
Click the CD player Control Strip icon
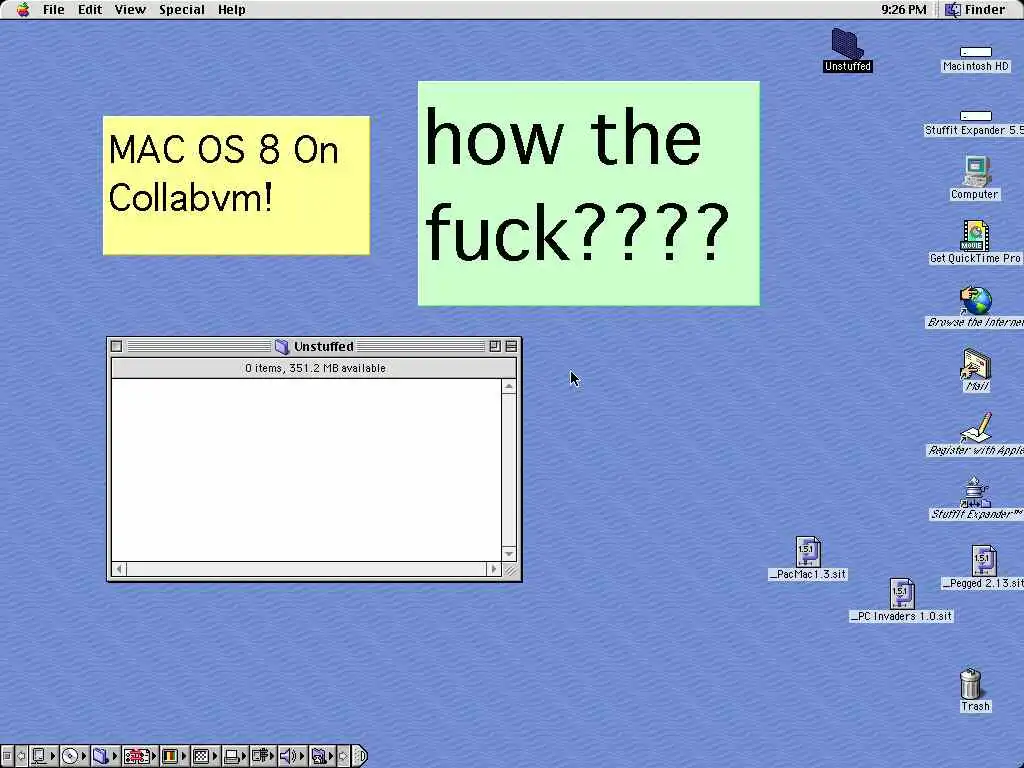[x=70, y=756]
